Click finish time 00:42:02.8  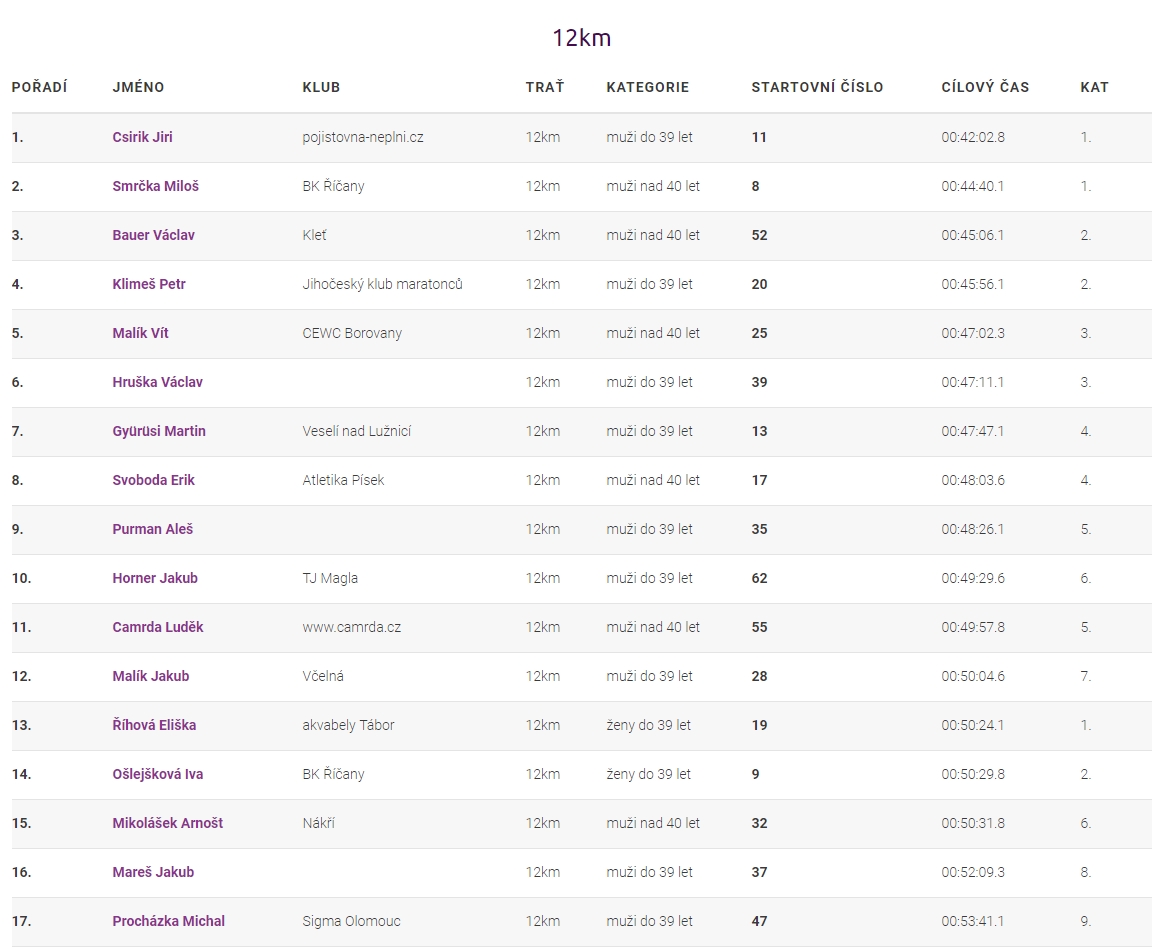click(x=973, y=137)
